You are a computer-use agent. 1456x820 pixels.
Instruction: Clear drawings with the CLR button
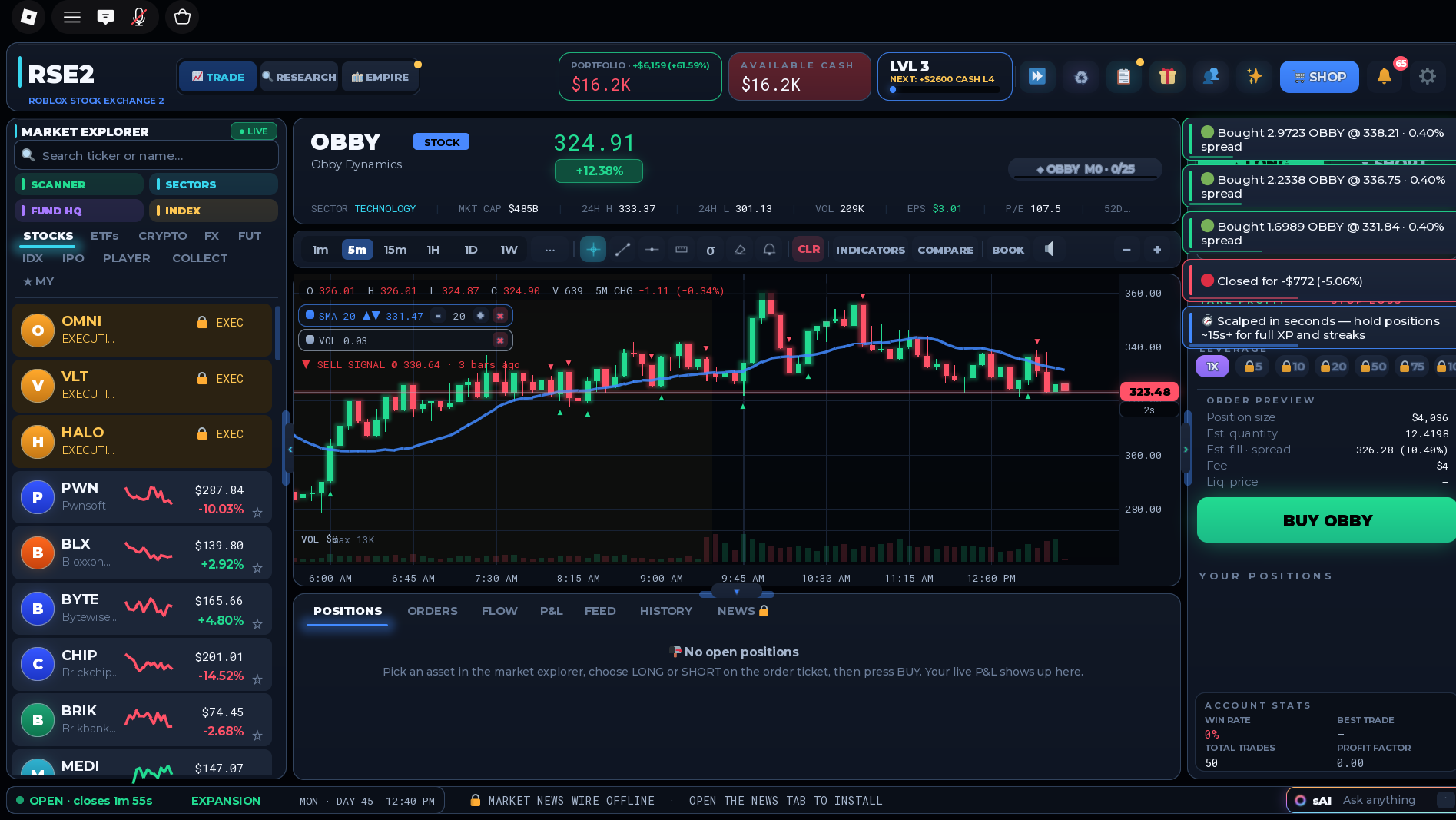click(808, 250)
